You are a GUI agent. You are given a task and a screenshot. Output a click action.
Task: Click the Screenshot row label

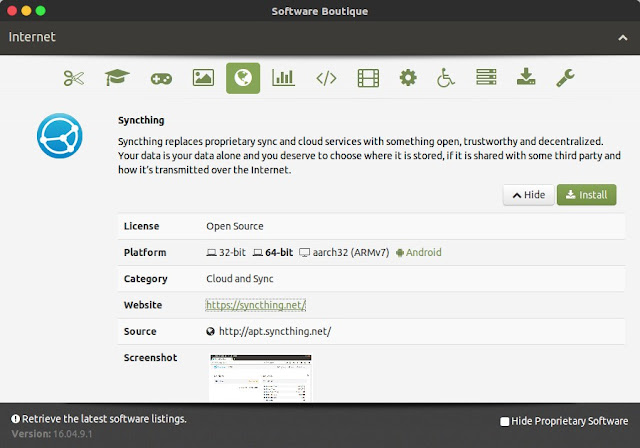(150, 358)
